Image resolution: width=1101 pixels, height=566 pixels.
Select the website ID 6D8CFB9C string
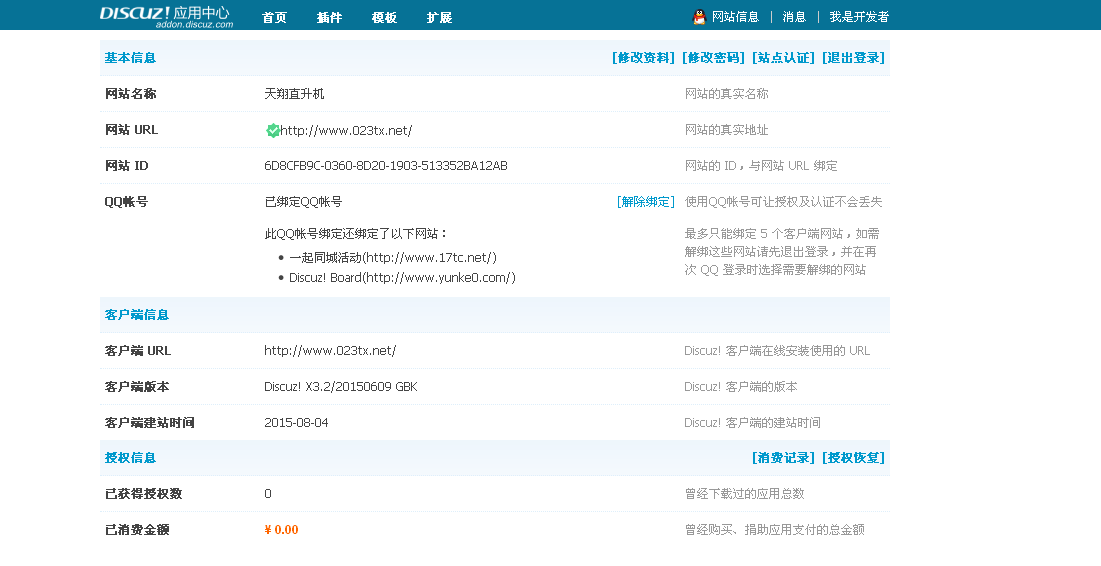click(385, 166)
